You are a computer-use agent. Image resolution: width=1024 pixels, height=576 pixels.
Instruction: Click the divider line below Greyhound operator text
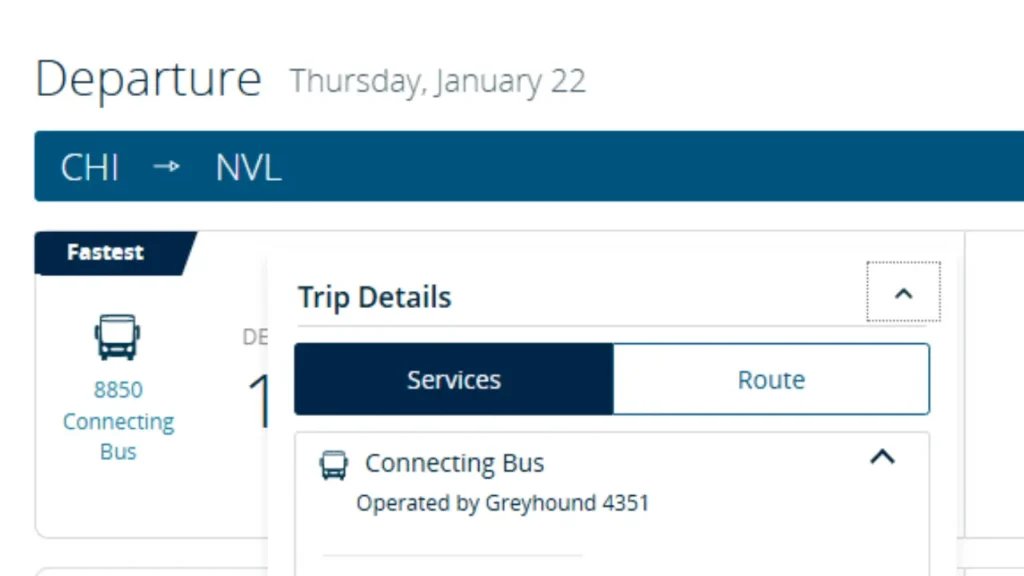452,556
